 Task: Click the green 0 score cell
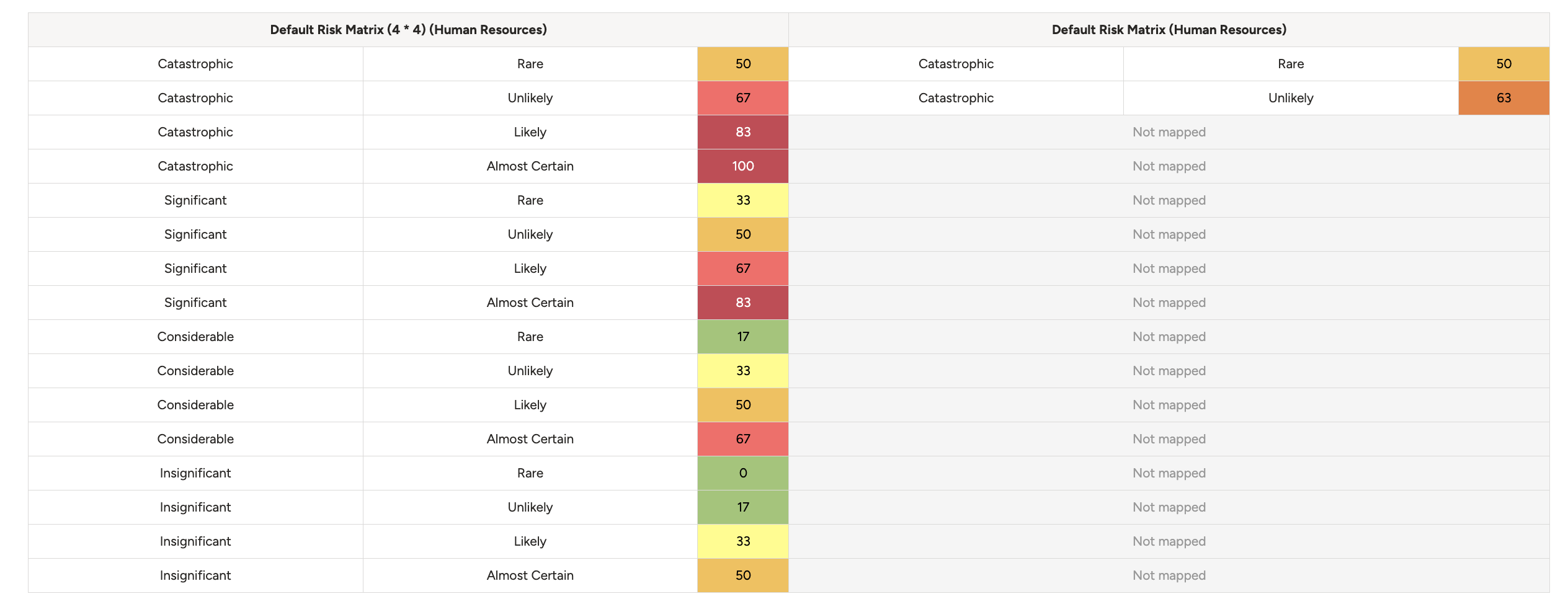pyautogui.click(x=743, y=473)
